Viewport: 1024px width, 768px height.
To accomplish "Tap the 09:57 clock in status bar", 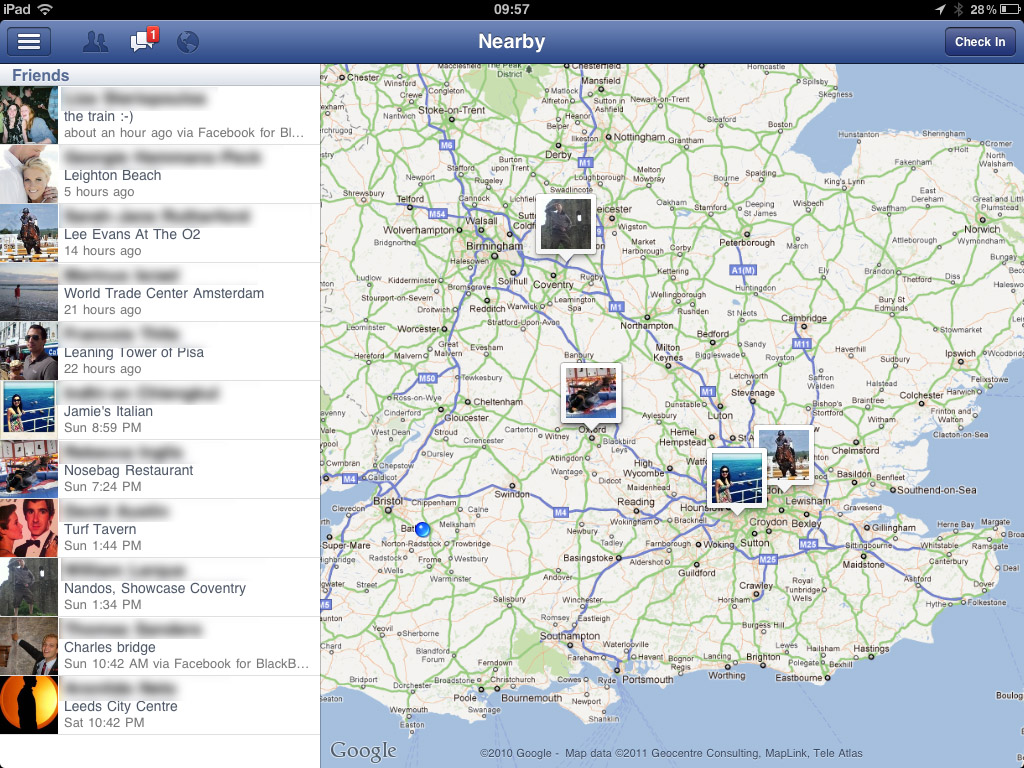I will point(511,9).
